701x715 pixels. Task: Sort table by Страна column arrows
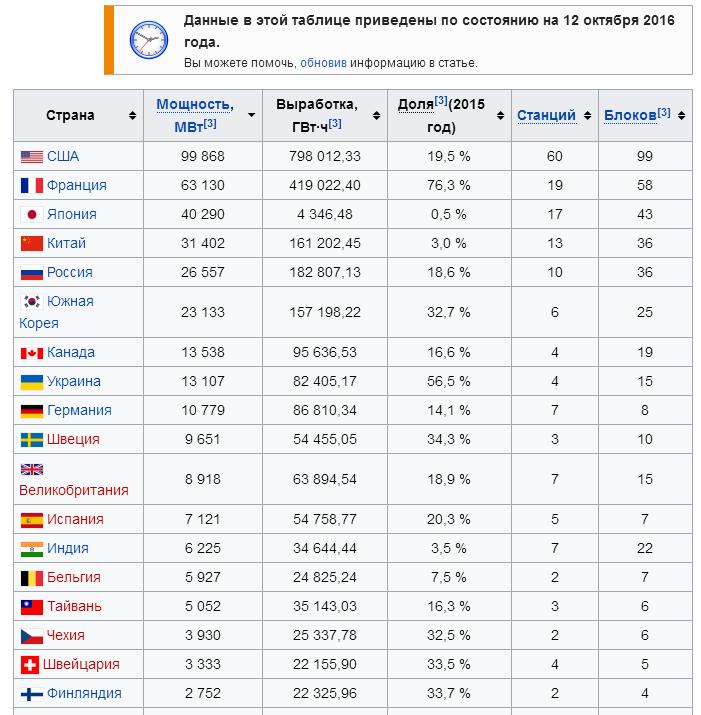132,115
